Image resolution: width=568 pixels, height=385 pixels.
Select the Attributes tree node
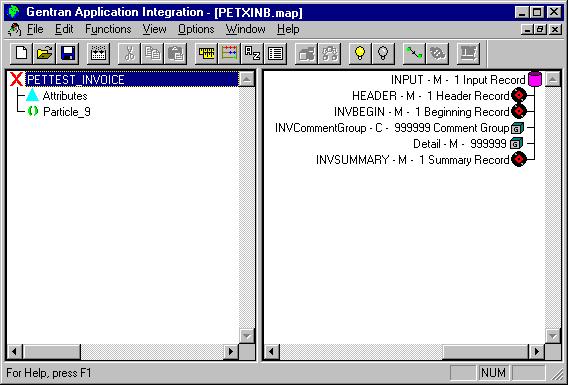pyautogui.click(x=65, y=96)
